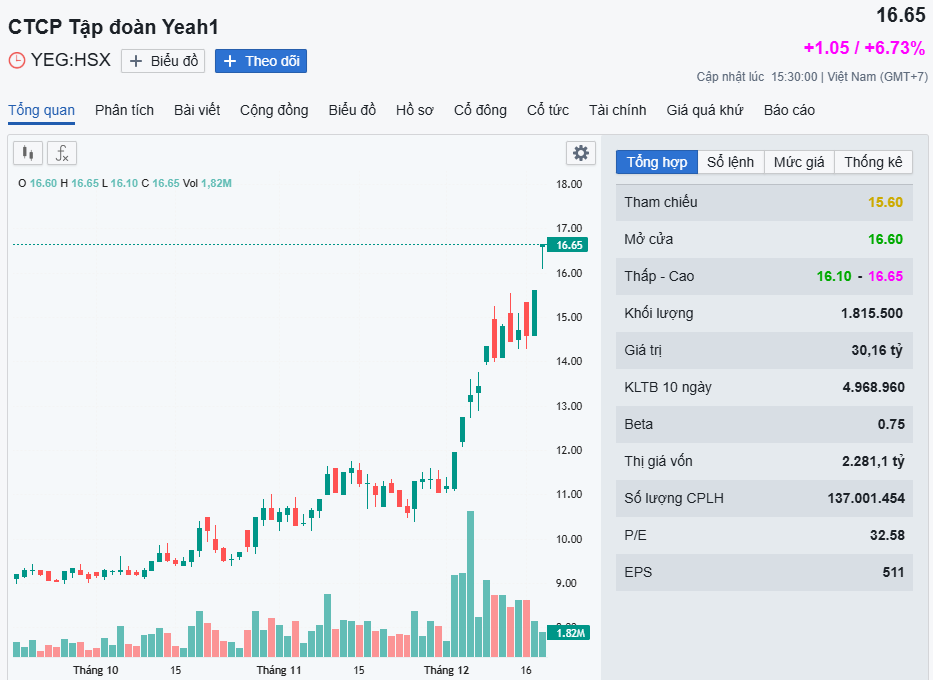Open the Bài viết tab
The height and width of the screenshot is (680, 933).
[197, 110]
